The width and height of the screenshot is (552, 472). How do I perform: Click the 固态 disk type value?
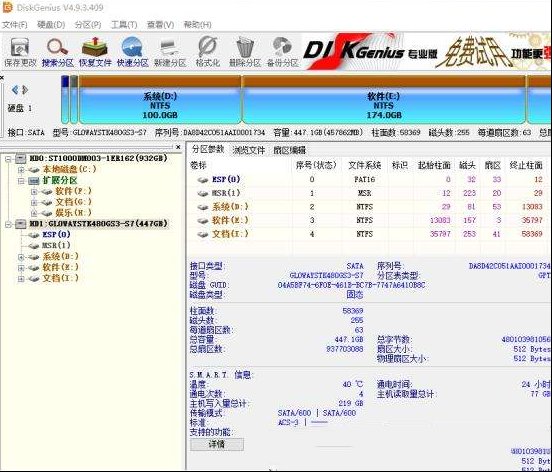click(x=355, y=295)
